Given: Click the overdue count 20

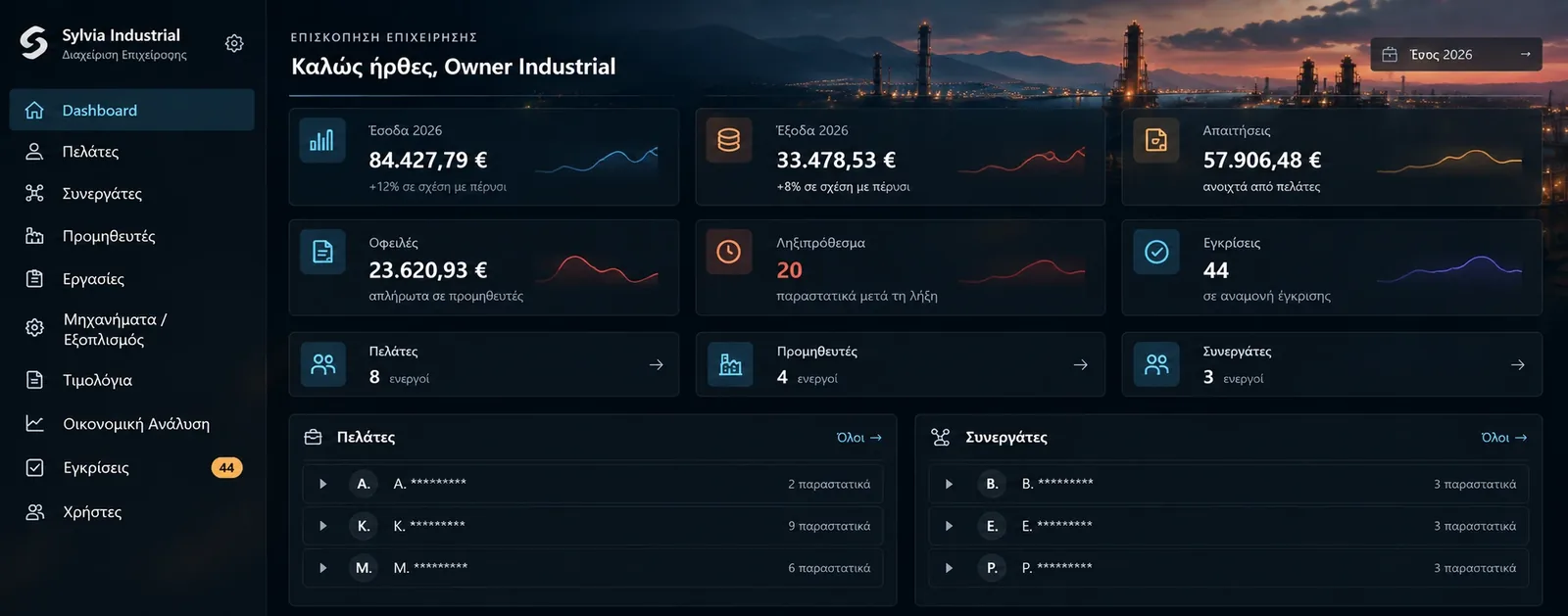Looking at the screenshot, I should pyautogui.click(x=789, y=269).
